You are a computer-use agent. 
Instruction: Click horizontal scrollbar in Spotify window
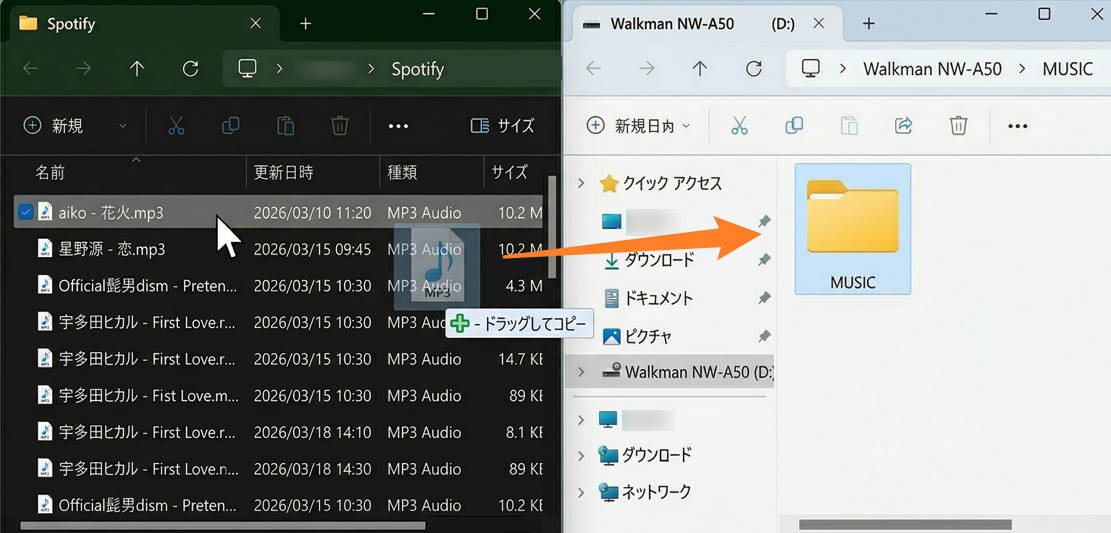click(223, 526)
